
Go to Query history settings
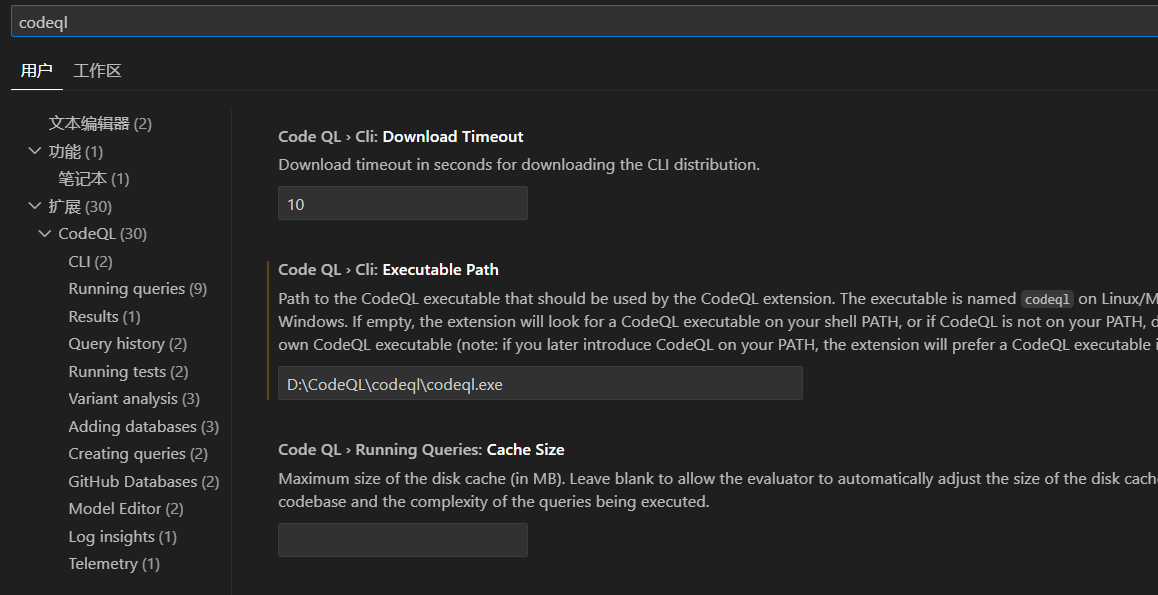[127, 344]
